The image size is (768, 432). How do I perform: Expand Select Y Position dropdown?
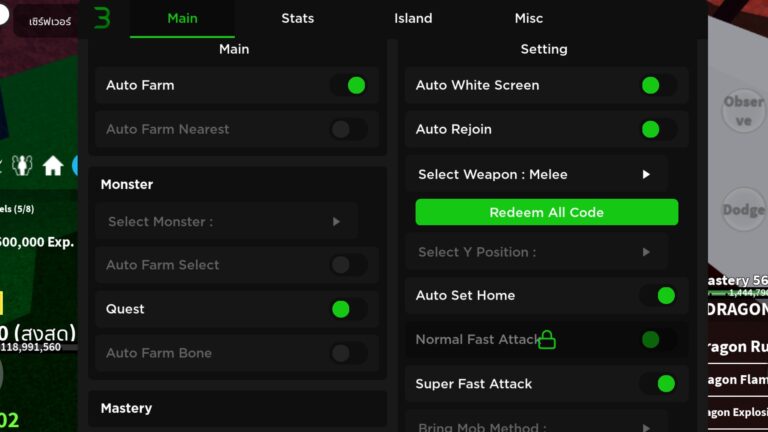(x=536, y=252)
